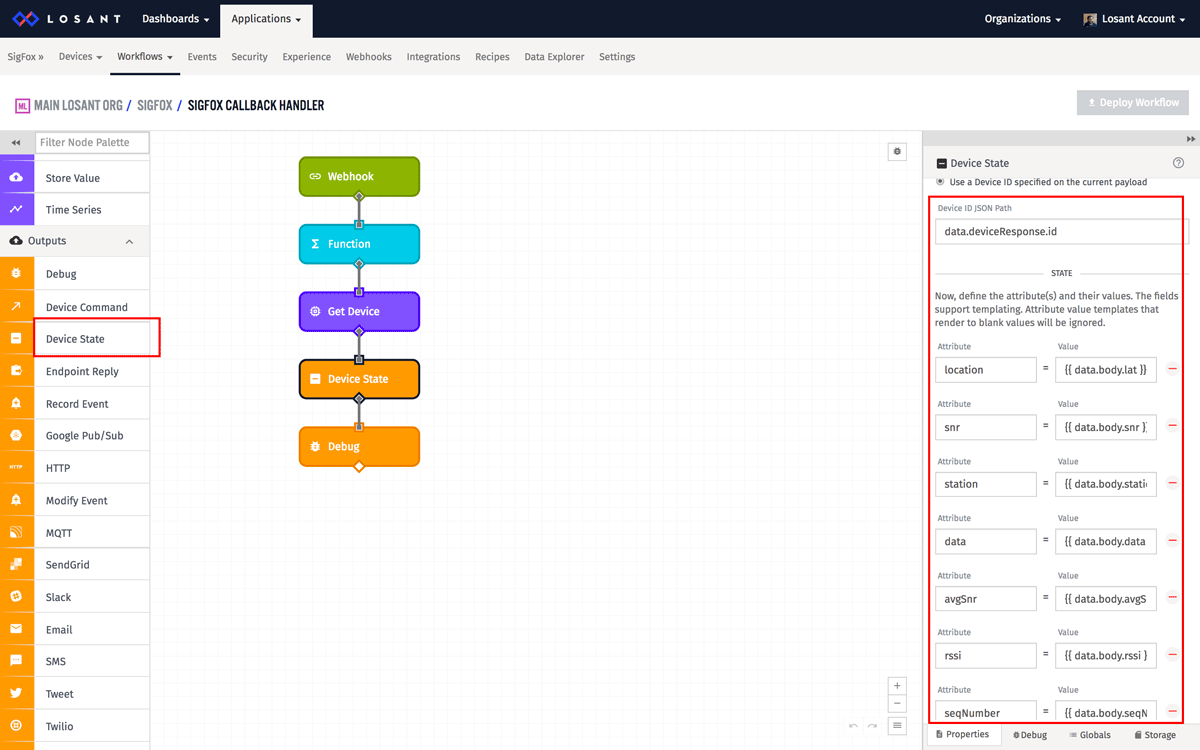Go to Webhooks page
The height and width of the screenshot is (750, 1200).
click(369, 57)
